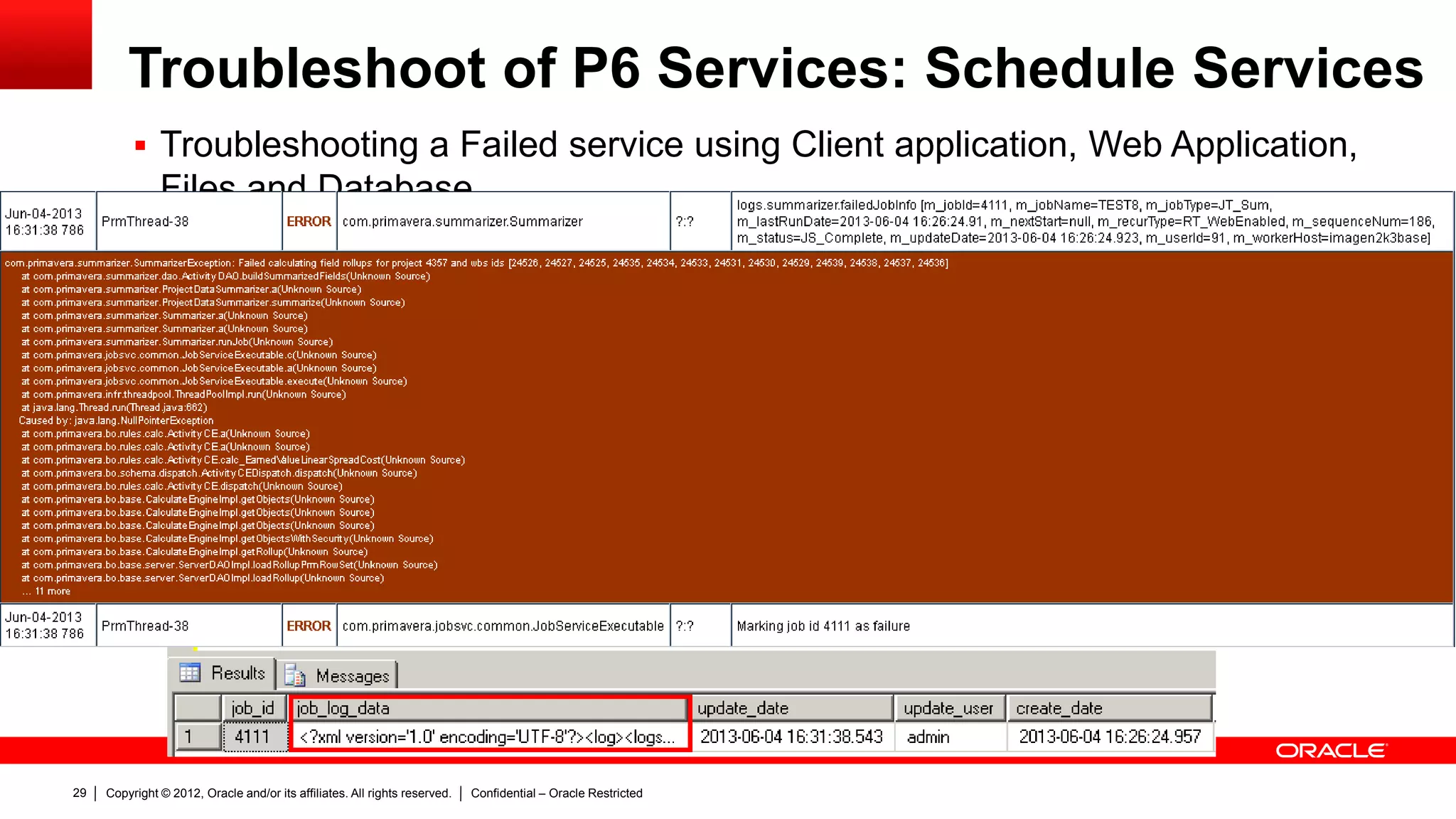Select the update_date column header
Image resolution: width=1456 pixels, height=819 pixels.
791,708
